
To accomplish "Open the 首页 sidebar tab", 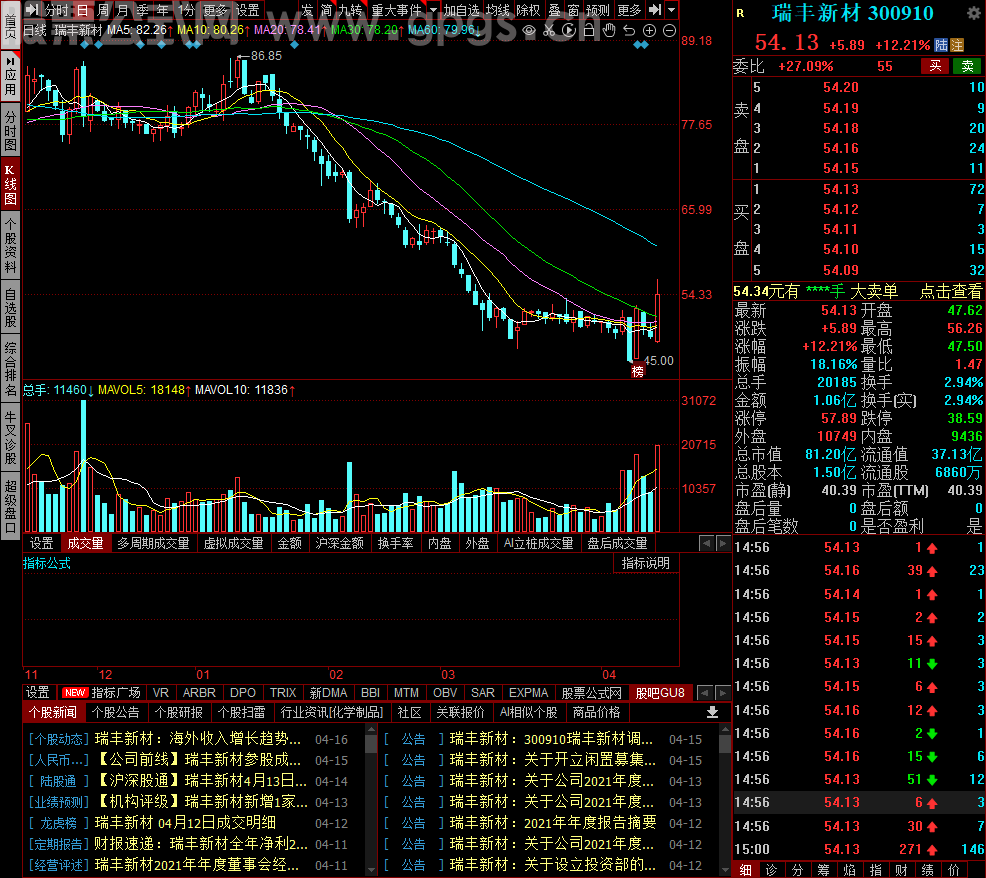I will click(x=10, y=25).
